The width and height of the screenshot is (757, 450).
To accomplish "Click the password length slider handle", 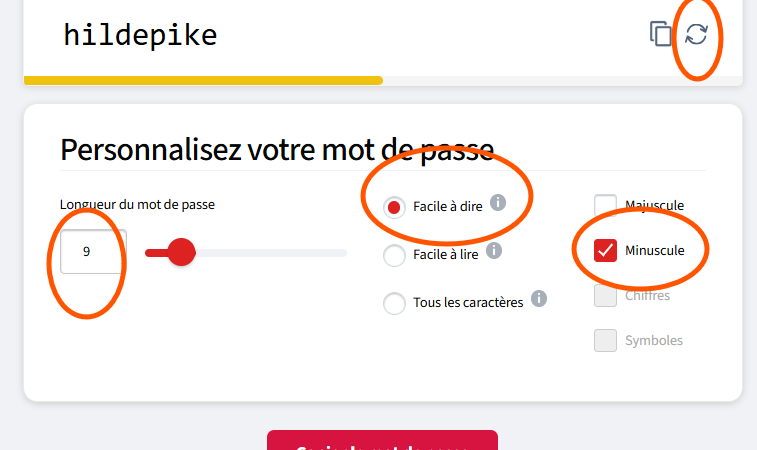I will pos(181,252).
